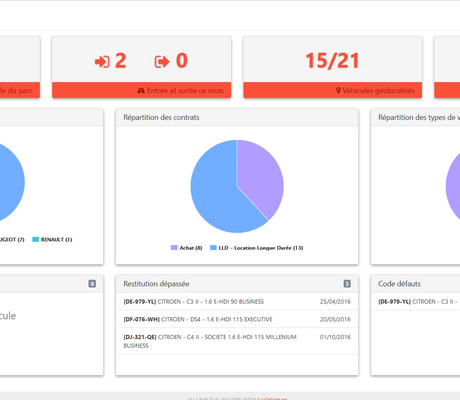Click the exits count 0
The image size is (460, 400).
182,61
